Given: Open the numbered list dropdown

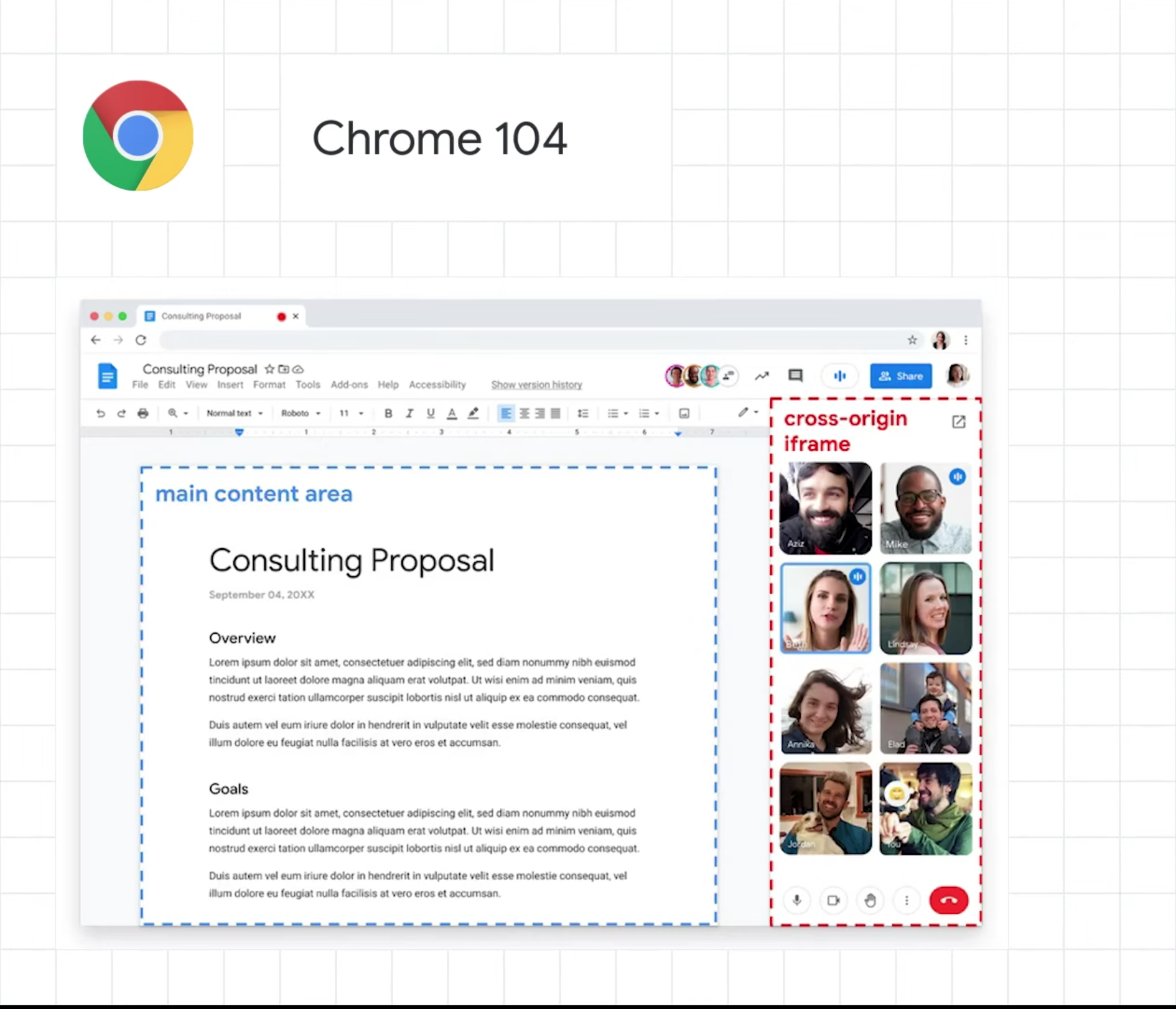Looking at the screenshot, I should (x=648, y=413).
